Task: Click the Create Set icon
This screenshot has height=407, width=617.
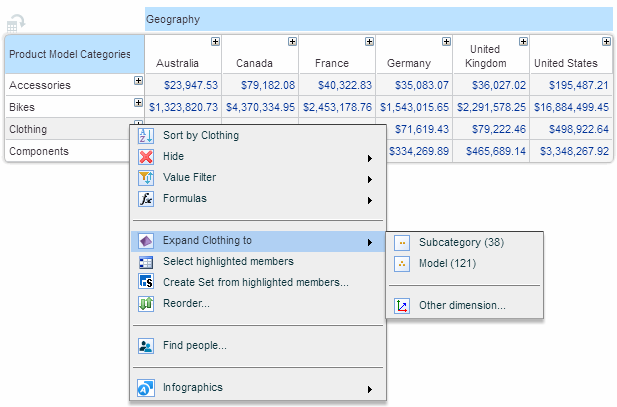Action: pos(146,282)
